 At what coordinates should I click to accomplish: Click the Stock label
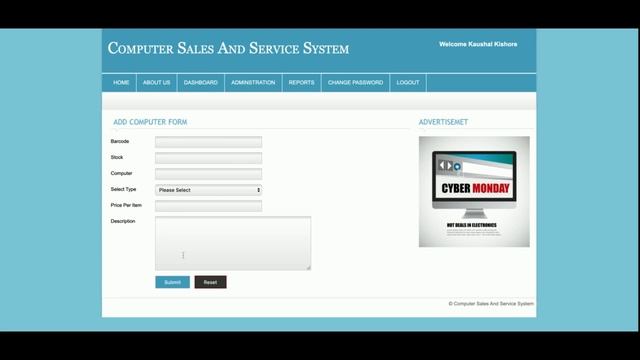click(117, 157)
